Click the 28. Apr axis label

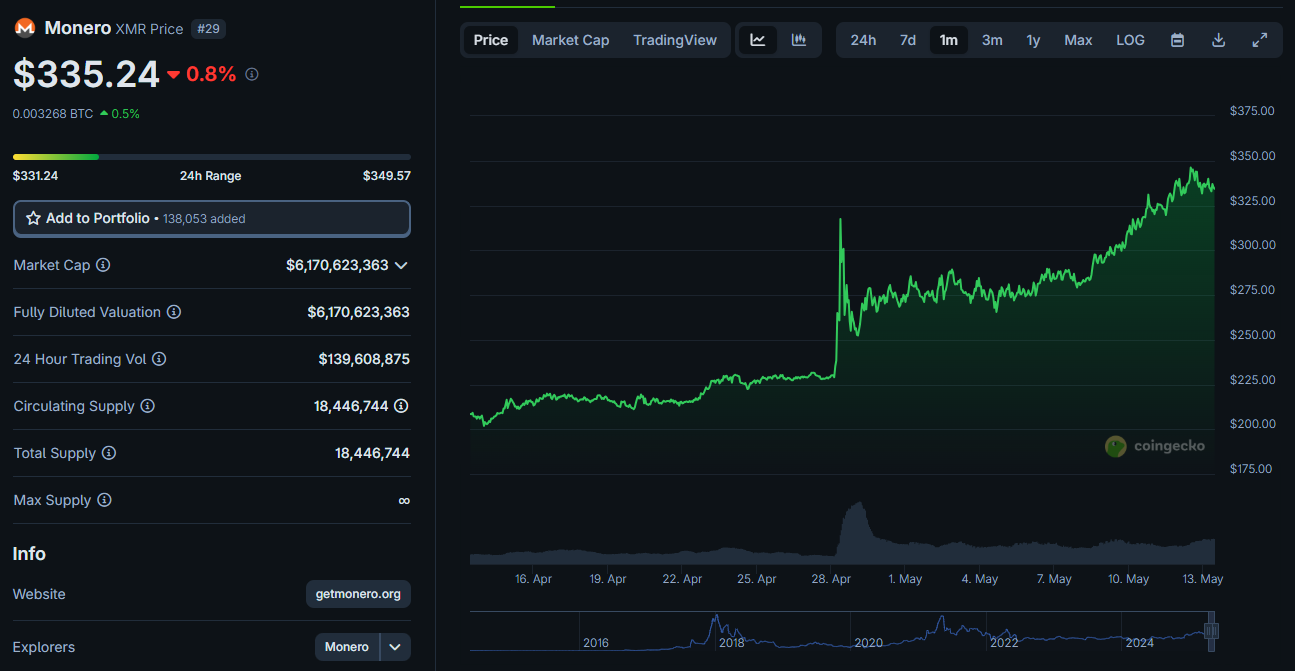(x=832, y=579)
